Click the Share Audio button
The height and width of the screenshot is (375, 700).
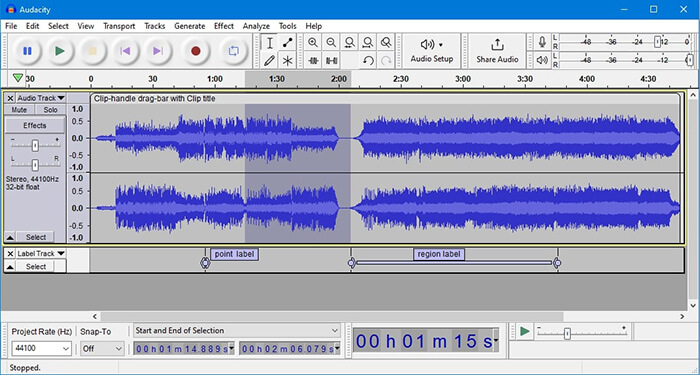[497, 51]
